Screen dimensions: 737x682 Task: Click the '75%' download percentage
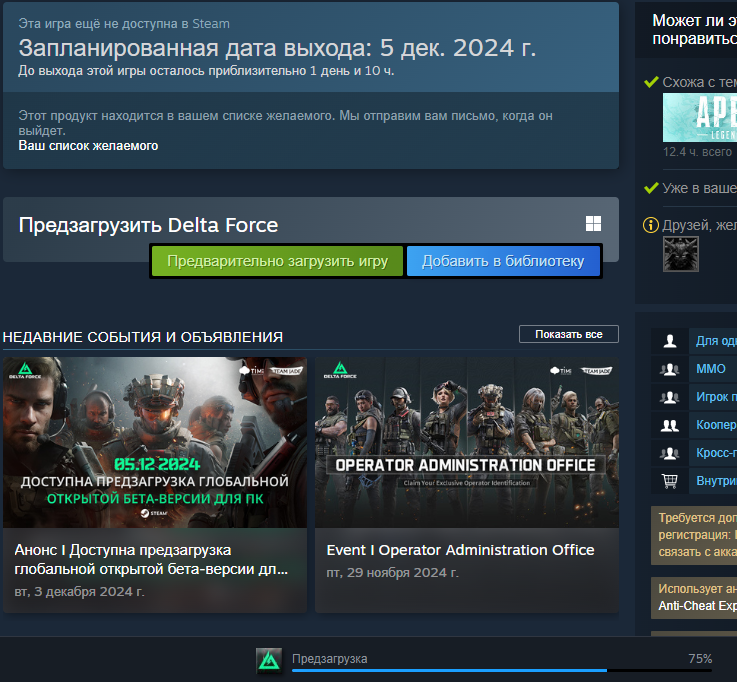[700, 658]
